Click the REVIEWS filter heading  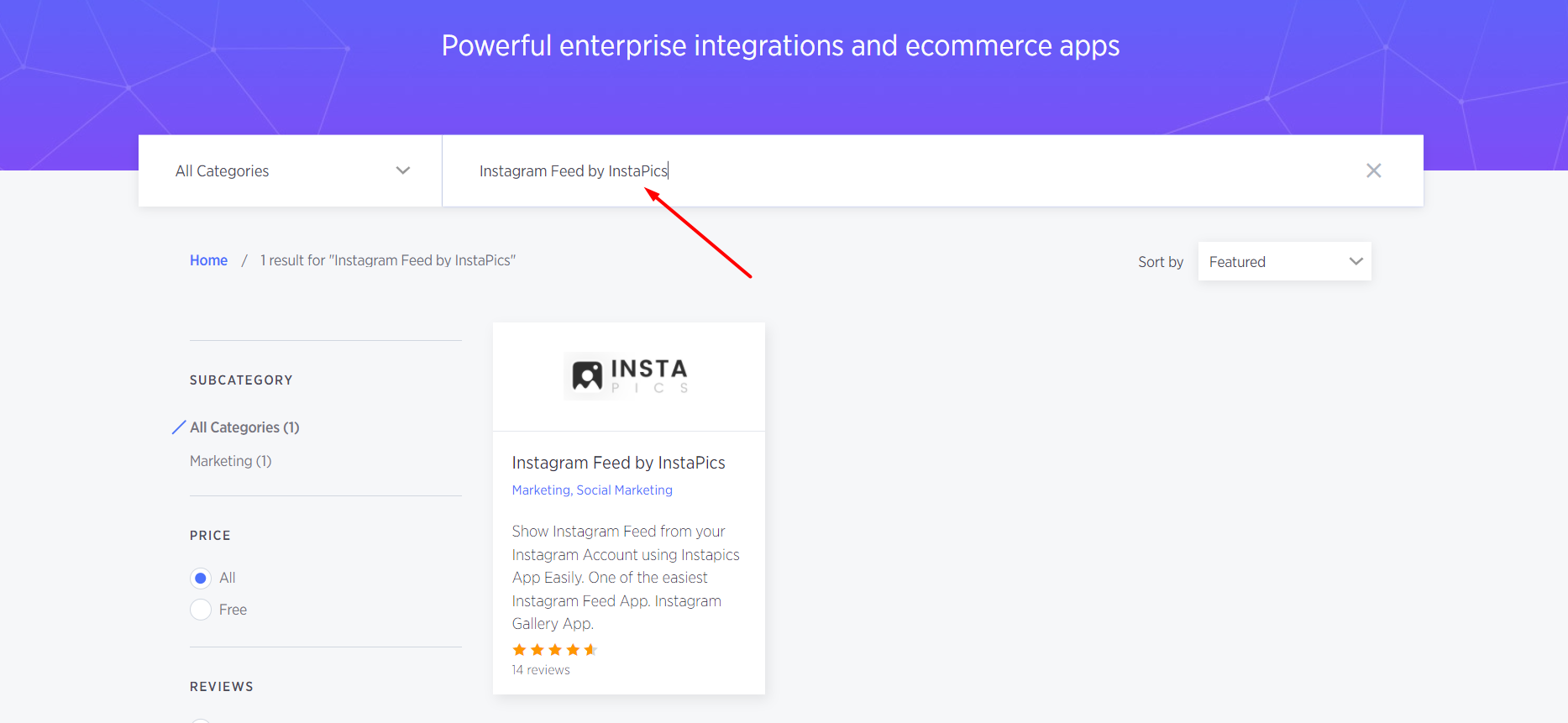(222, 687)
